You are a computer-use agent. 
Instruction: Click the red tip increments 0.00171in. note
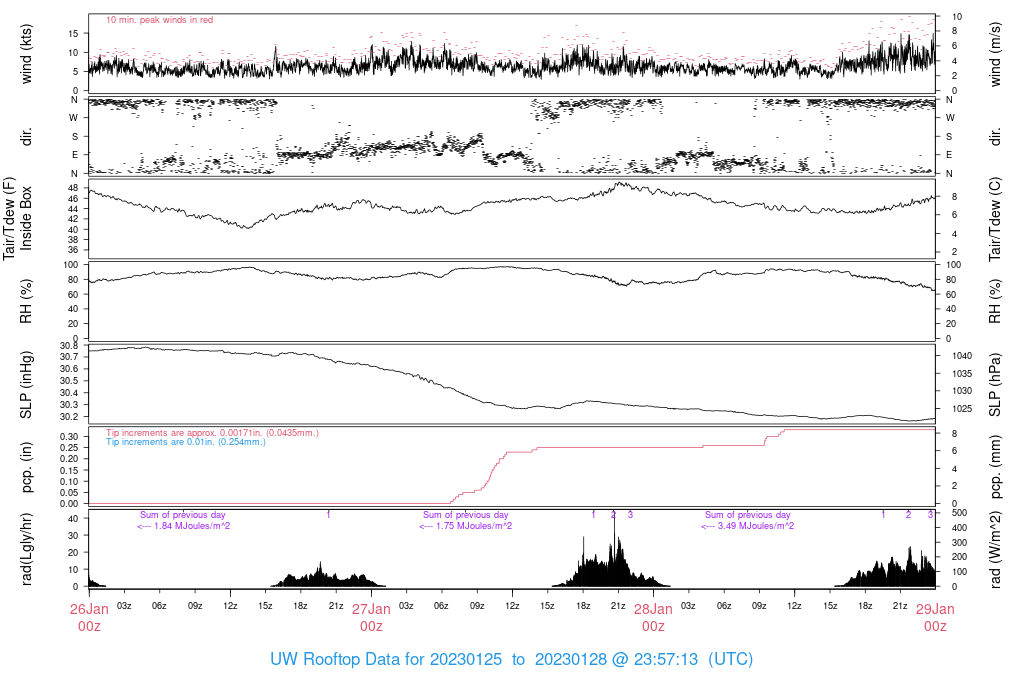click(212, 433)
